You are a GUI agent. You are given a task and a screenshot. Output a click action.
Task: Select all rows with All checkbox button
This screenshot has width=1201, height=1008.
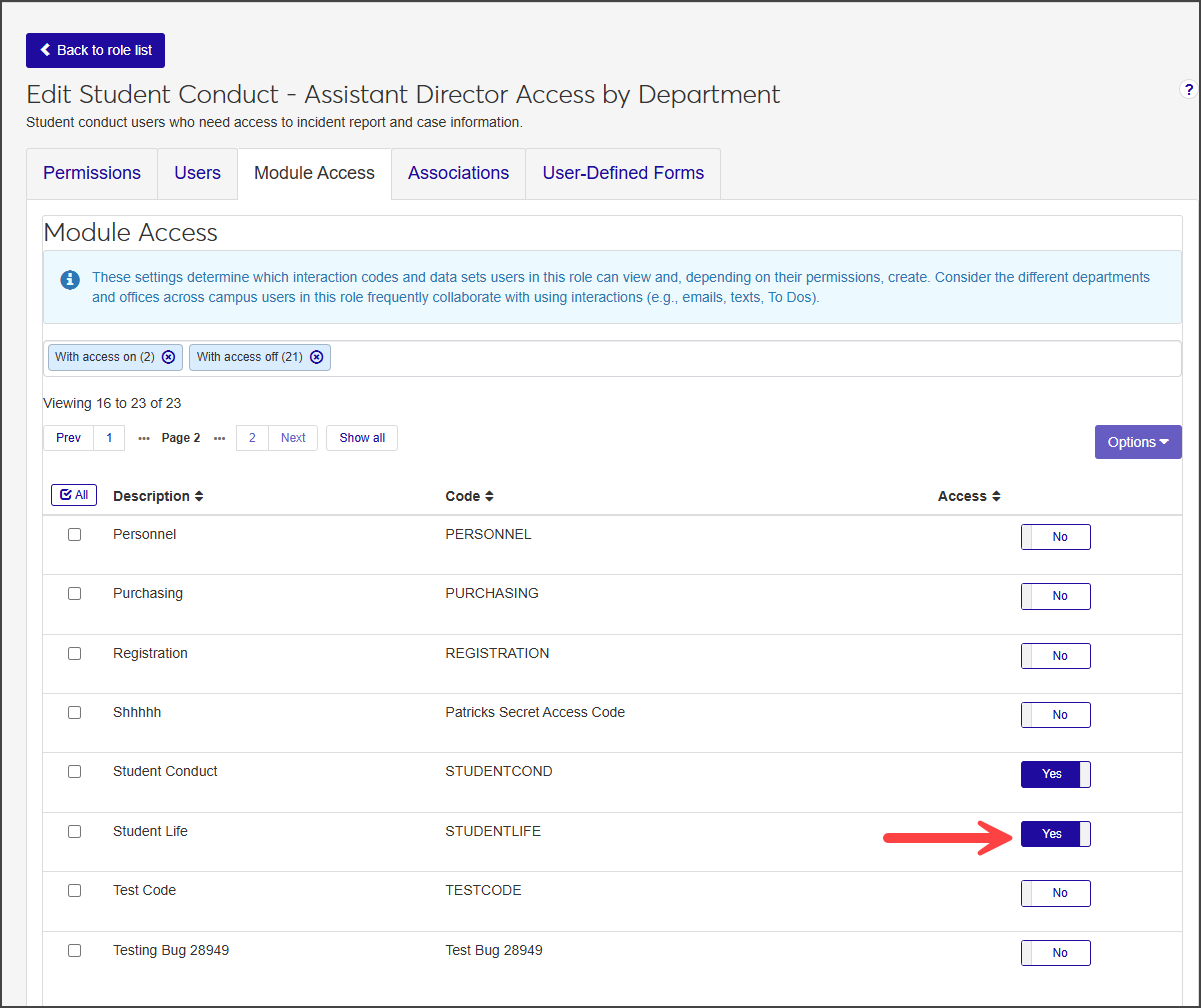coord(74,495)
